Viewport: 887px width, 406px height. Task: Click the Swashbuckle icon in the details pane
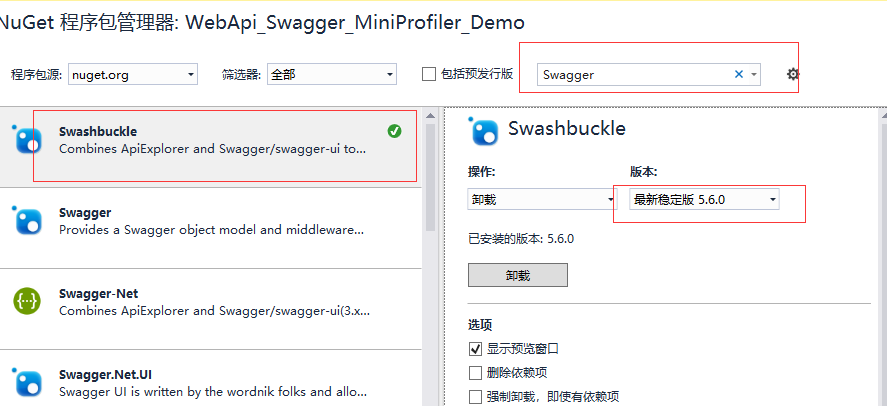click(x=483, y=131)
